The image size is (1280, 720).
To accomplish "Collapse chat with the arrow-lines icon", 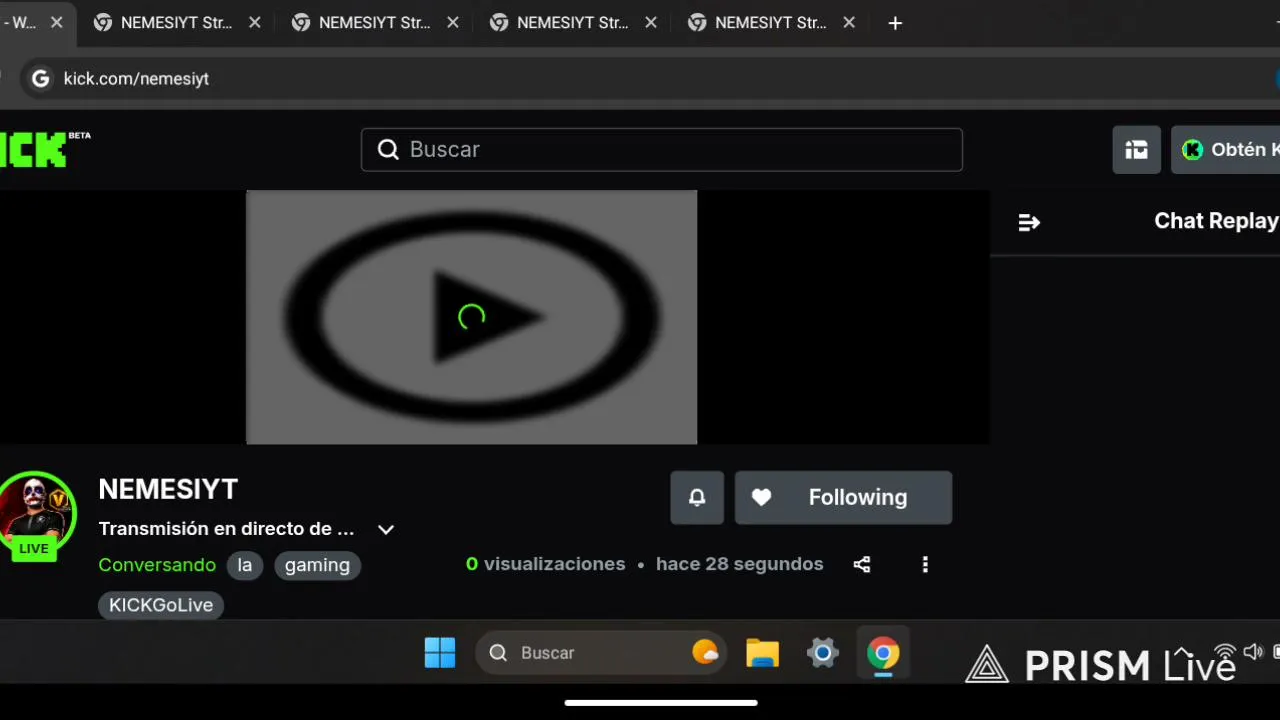I will click(1029, 222).
